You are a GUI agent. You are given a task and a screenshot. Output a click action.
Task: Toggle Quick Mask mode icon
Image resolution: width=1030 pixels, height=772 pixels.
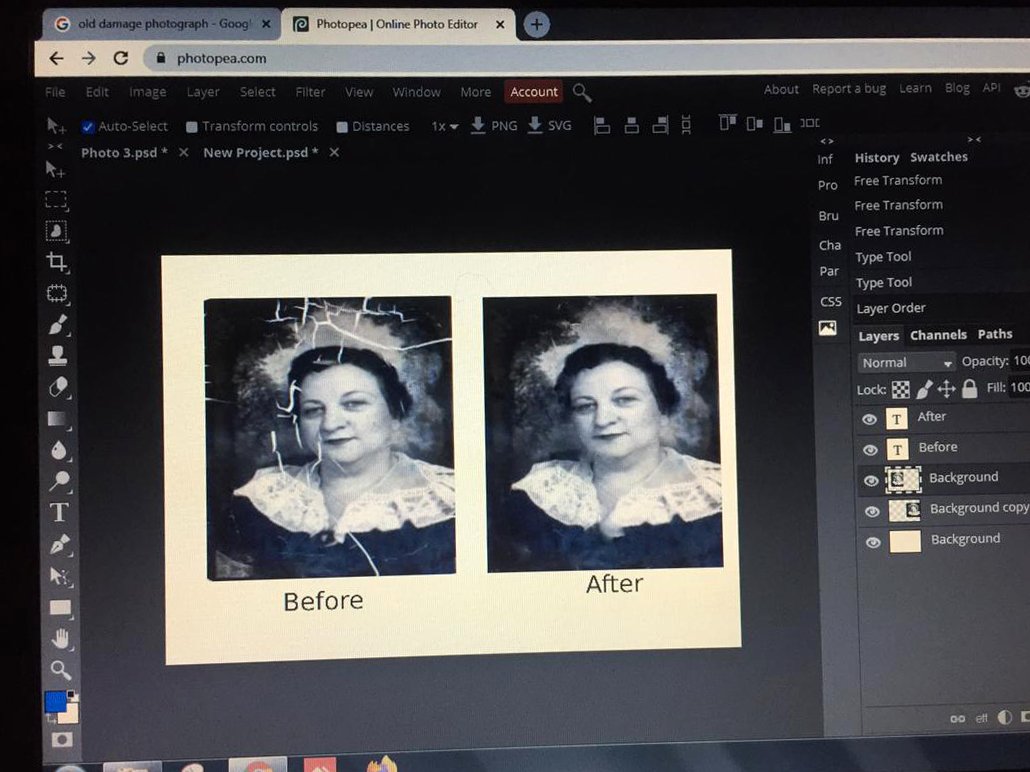62,740
